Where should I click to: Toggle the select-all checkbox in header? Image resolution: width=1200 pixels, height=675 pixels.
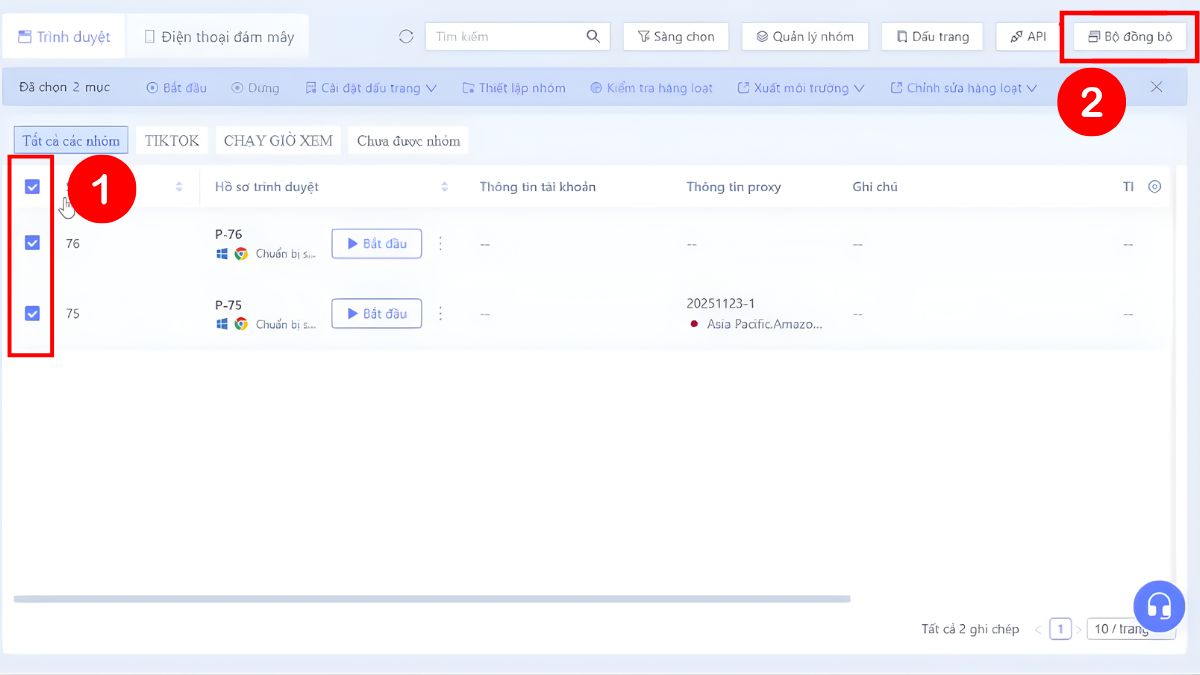32,187
